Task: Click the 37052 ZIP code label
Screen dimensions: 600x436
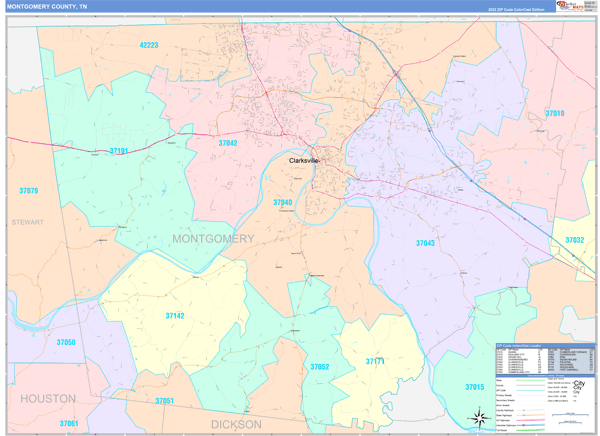Action: pos(319,367)
